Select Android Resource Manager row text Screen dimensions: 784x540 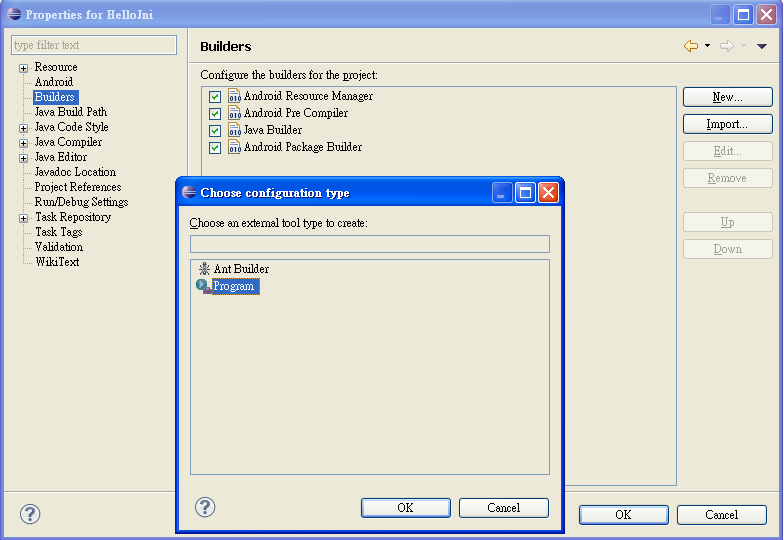click(308, 96)
